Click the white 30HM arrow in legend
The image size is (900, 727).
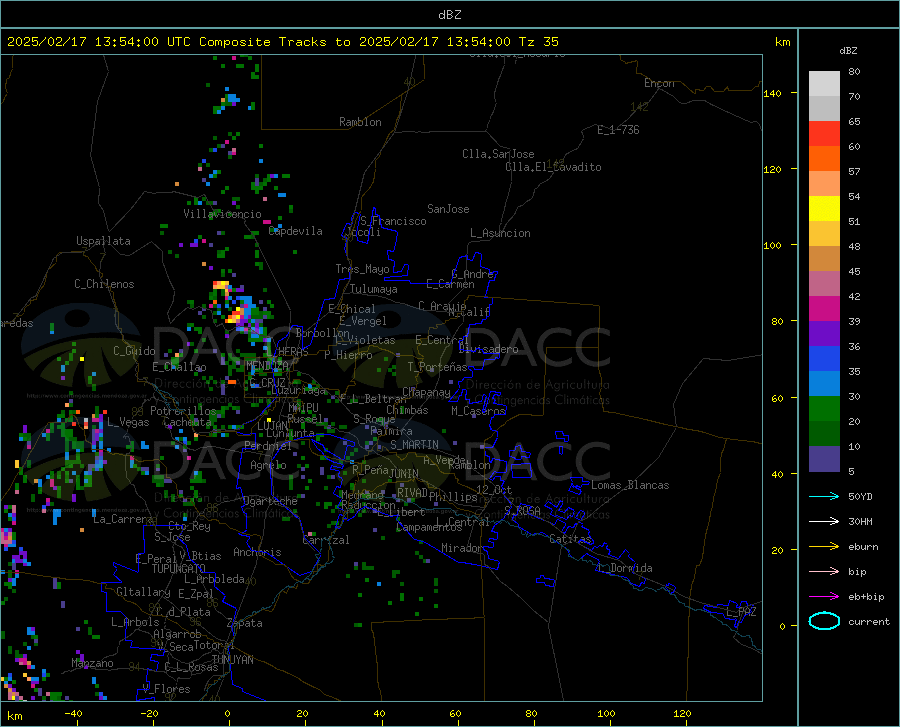pos(824,522)
